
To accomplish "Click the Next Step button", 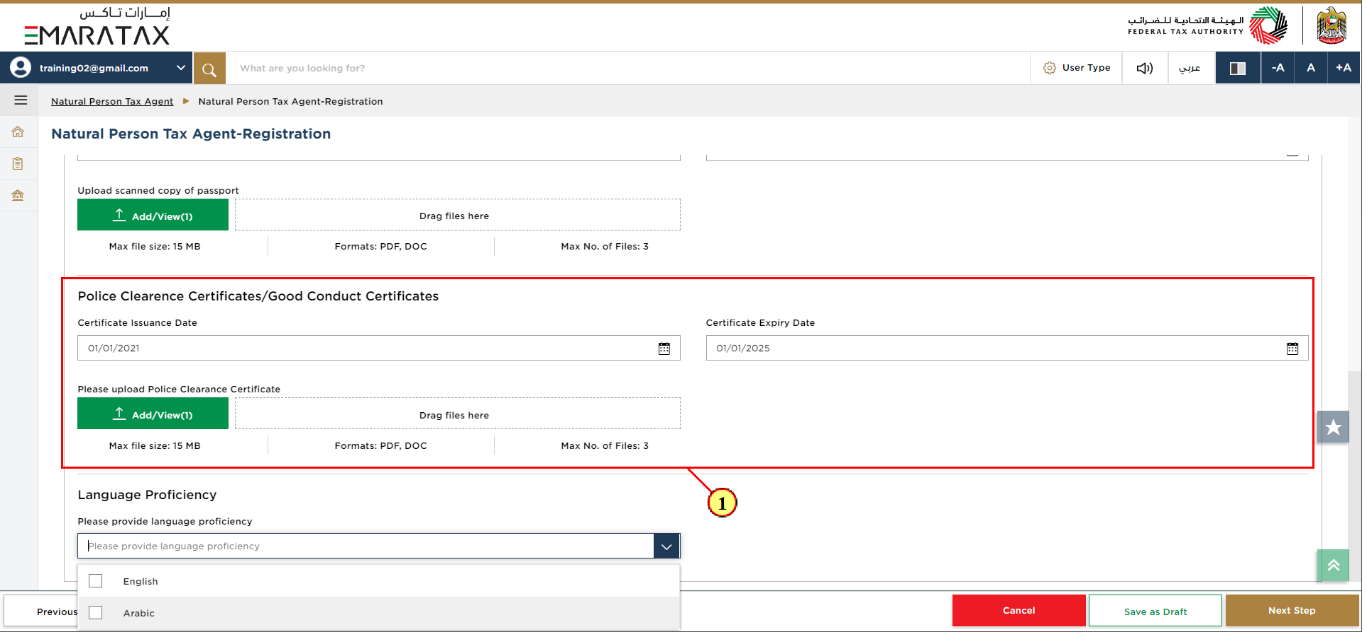I will click(x=1292, y=611).
